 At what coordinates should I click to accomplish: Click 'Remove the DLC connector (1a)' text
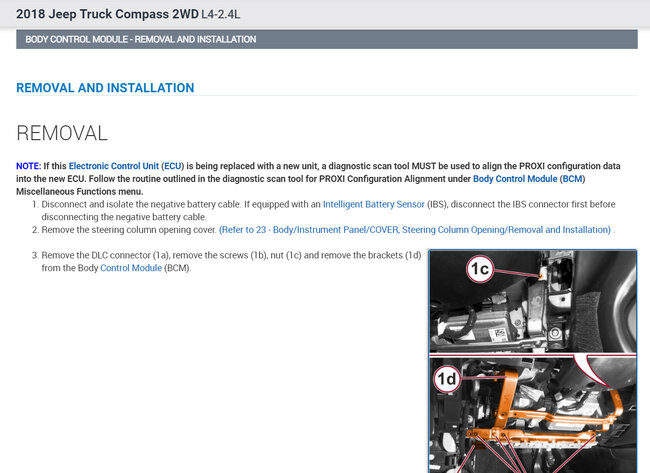click(104, 255)
